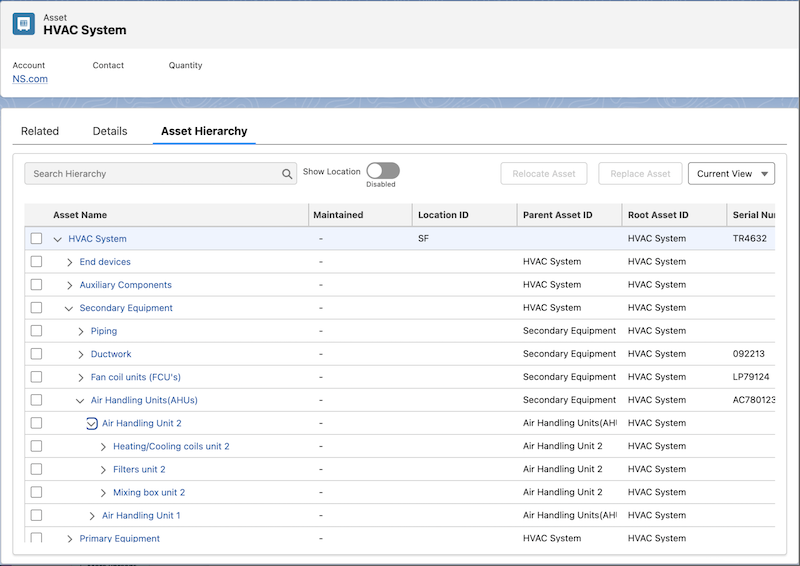Screen dimensions: 800x566
Task: Expand the Filters unit 2 chevron
Action: point(103,470)
